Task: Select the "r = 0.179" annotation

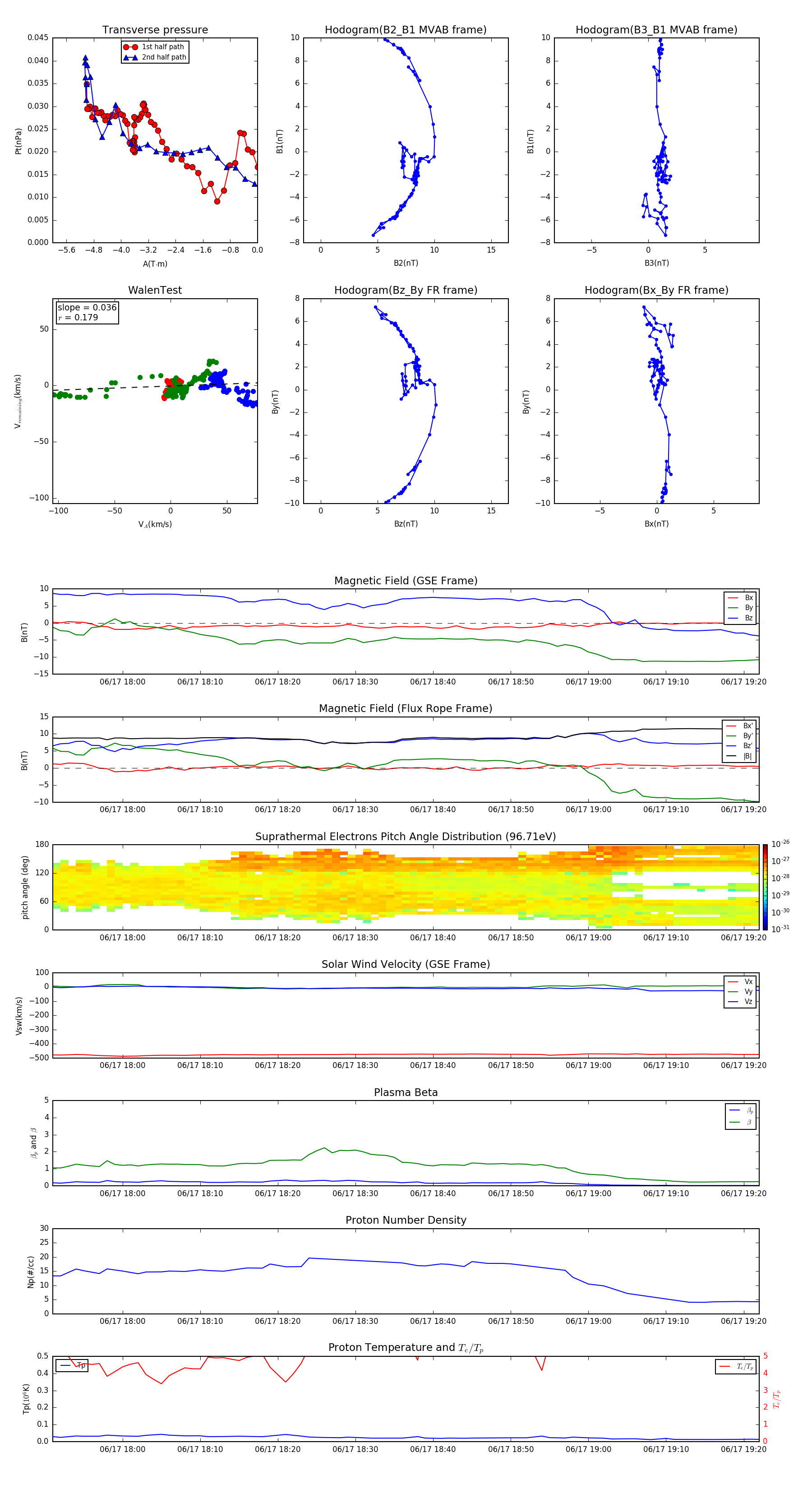Action: 78,317
